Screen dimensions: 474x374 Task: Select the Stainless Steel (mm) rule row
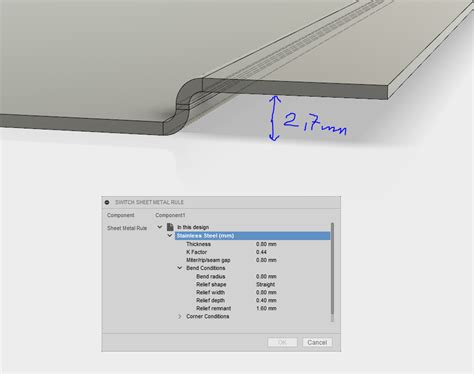(253, 236)
